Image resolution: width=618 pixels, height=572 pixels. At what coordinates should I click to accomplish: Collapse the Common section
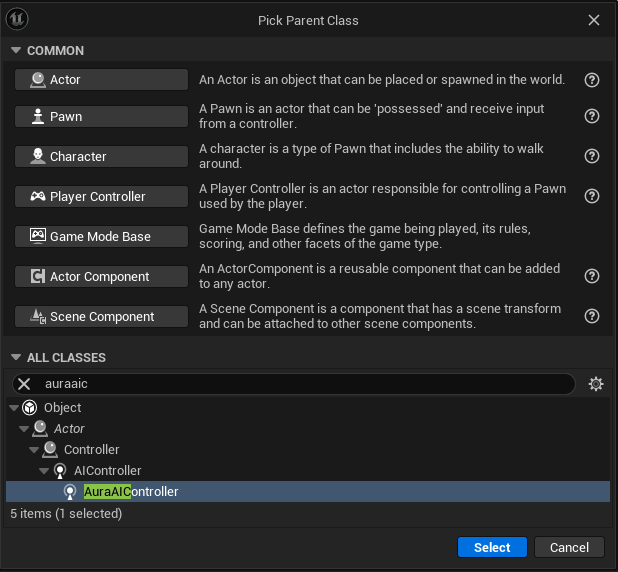(16, 51)
